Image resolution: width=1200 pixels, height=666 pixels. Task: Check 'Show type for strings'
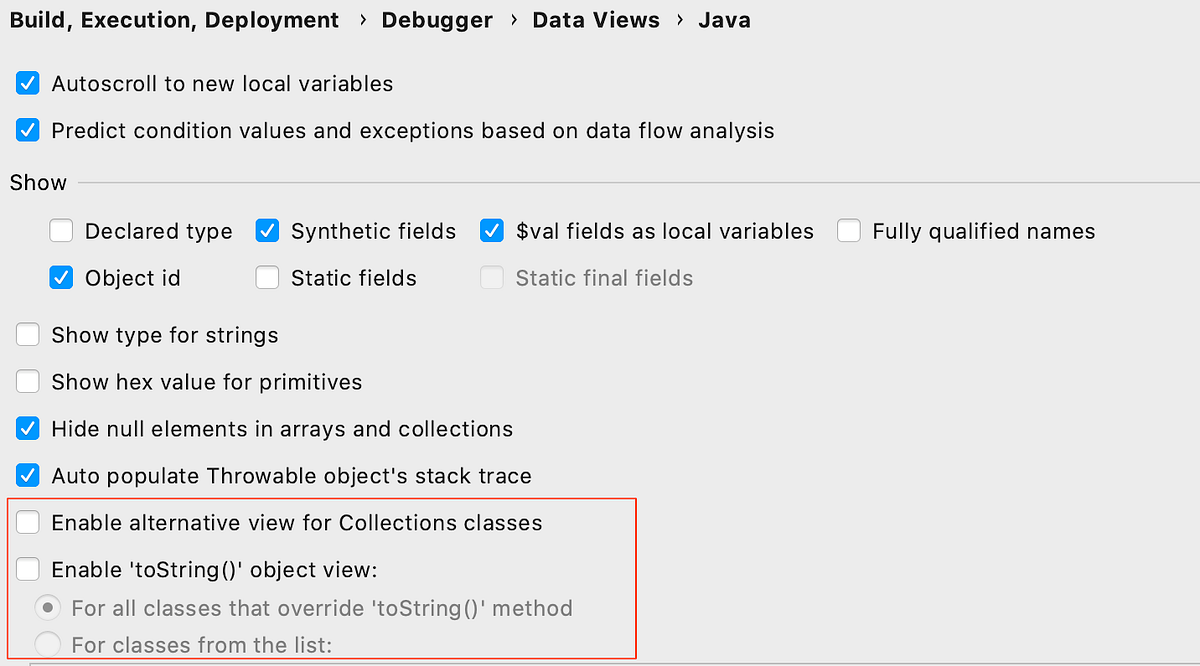pyautogui.click(x=27, y=335)
